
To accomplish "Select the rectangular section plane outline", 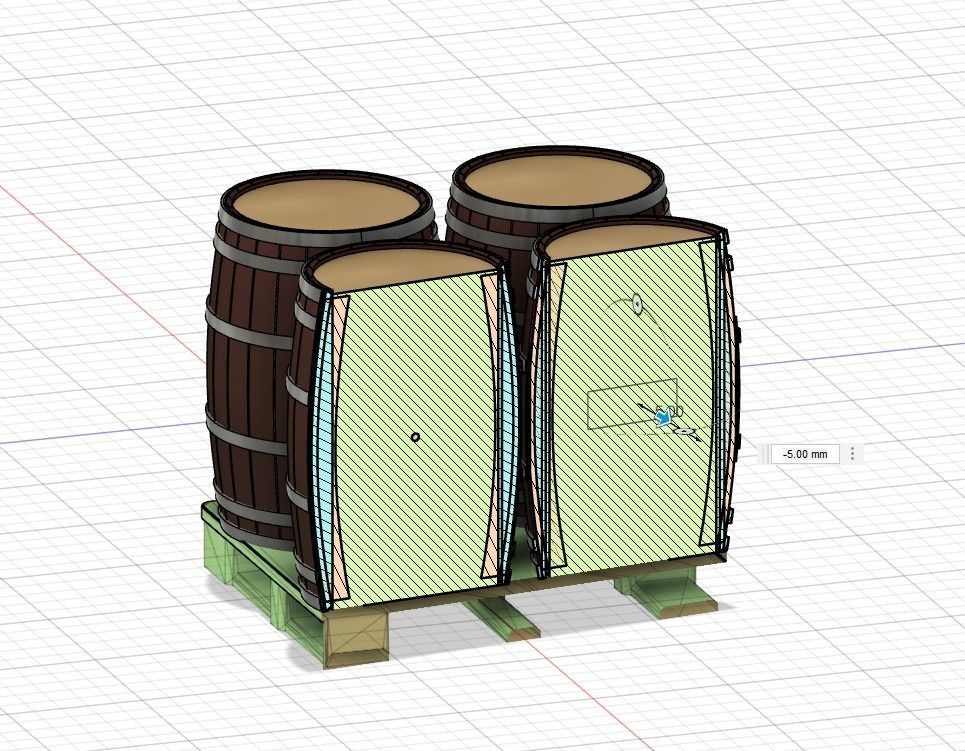I will click(x=632, y=404).
